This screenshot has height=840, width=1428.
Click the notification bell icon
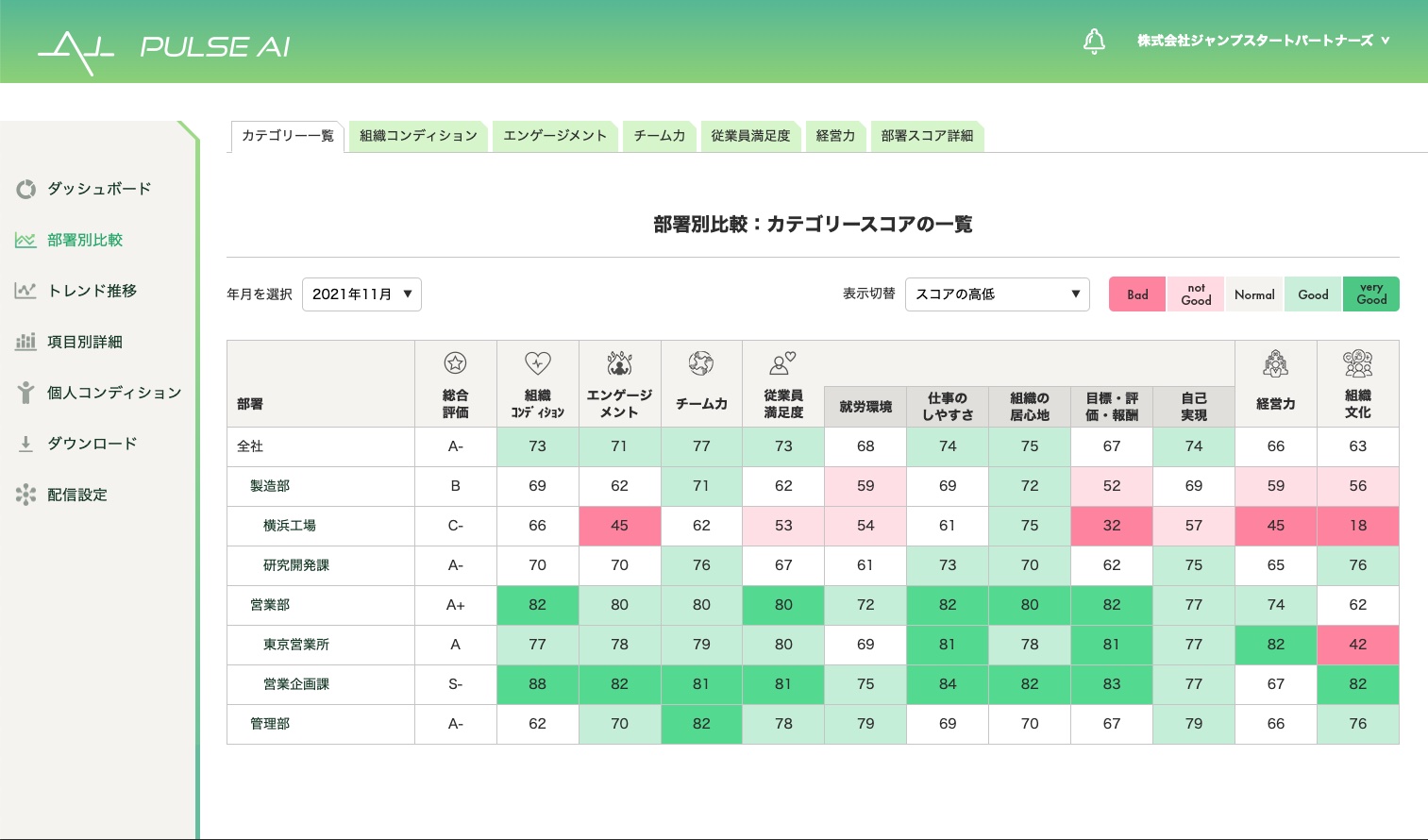coord(1094,42)
